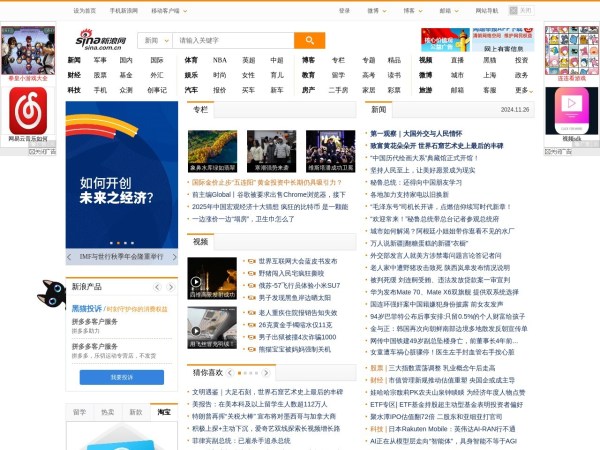The width and height of the screenshot is (600, 450).
Task: Click the next arrow in 新浪产品 panel
Action: [171, 286]
